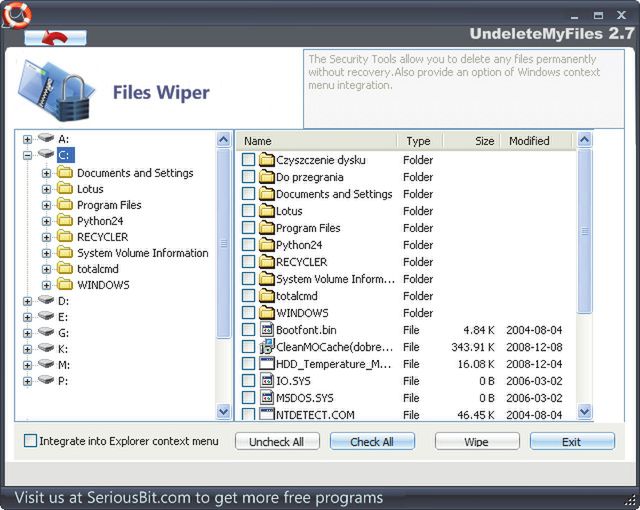
Task: Check the WINDOWS list checkbox
Action: tap(248, 313)
